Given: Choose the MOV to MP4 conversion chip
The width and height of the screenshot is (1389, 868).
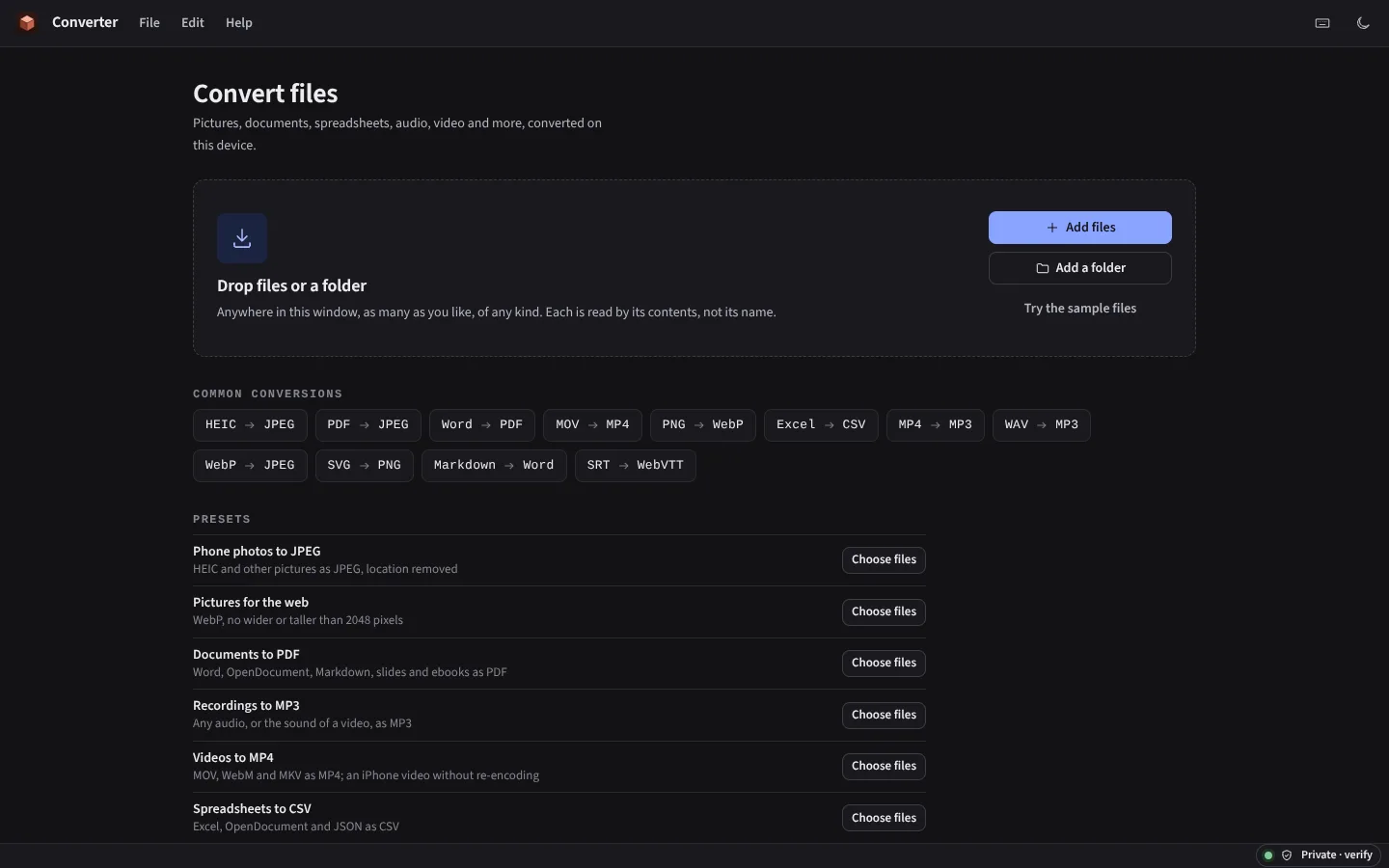Looking at the screenshot, I should (592, 425).
